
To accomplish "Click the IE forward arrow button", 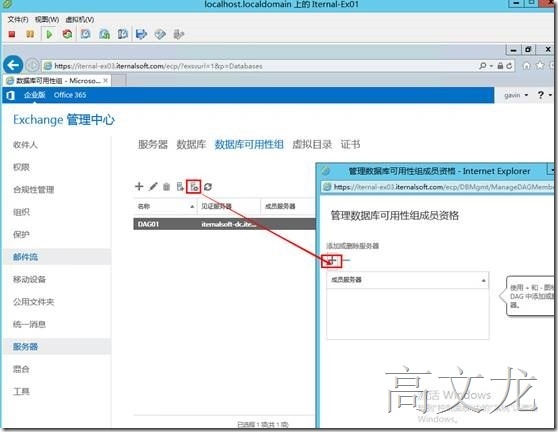I will [x=33, y=65].
